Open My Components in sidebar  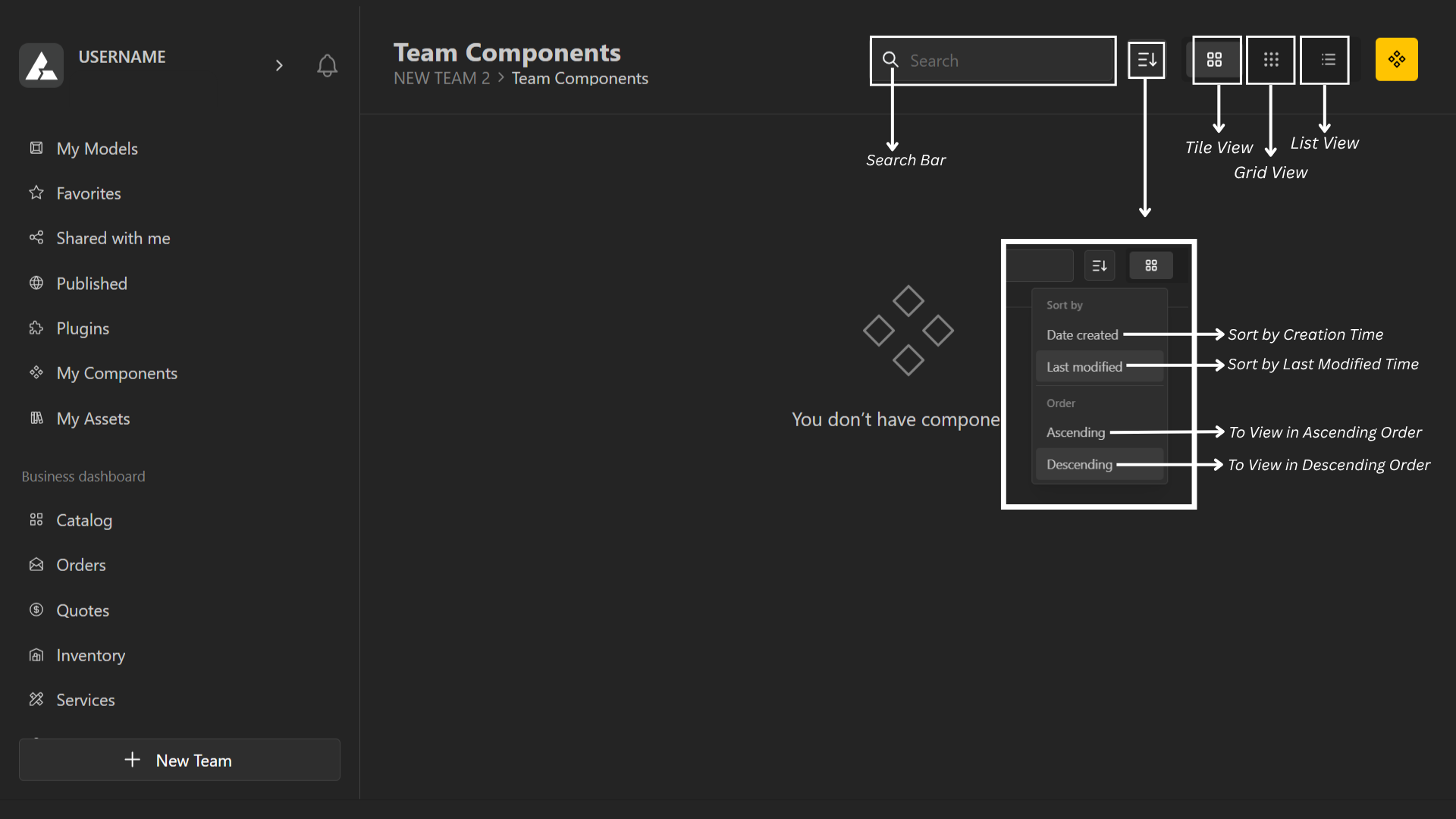pyautogui.click(x=117, y=373)
